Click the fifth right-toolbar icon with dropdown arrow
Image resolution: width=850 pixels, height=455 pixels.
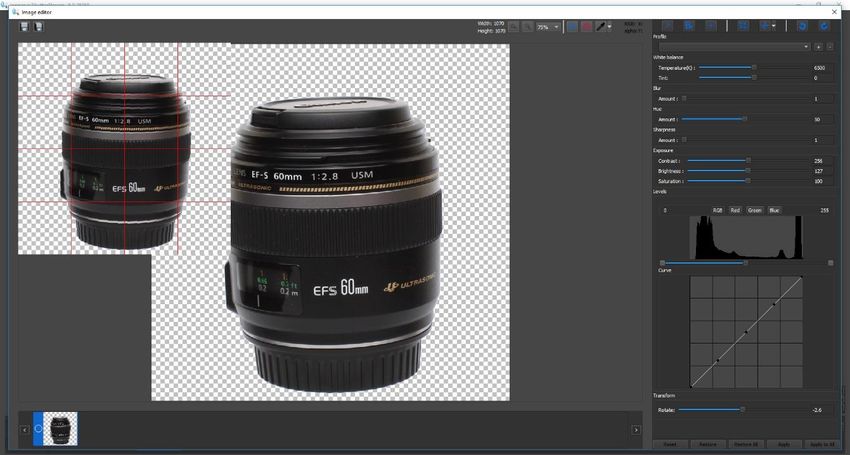coord(765,26)
